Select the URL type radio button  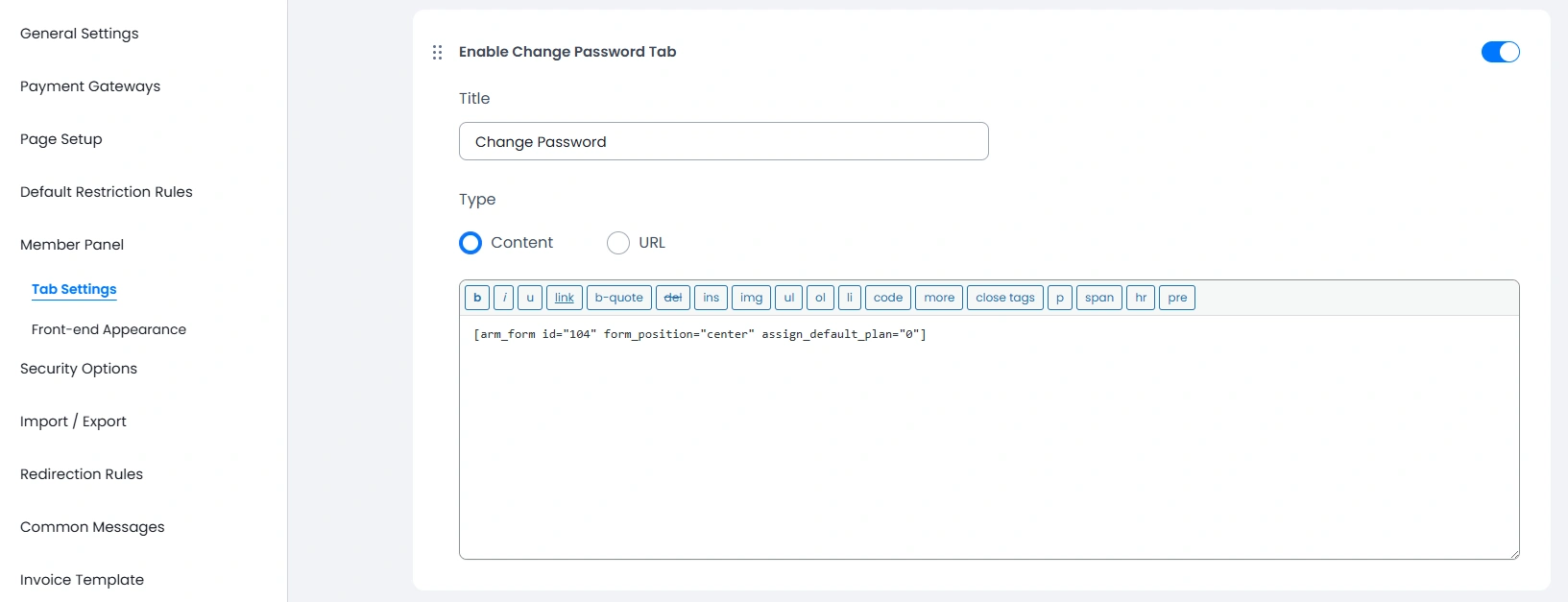tap(618, 243)
